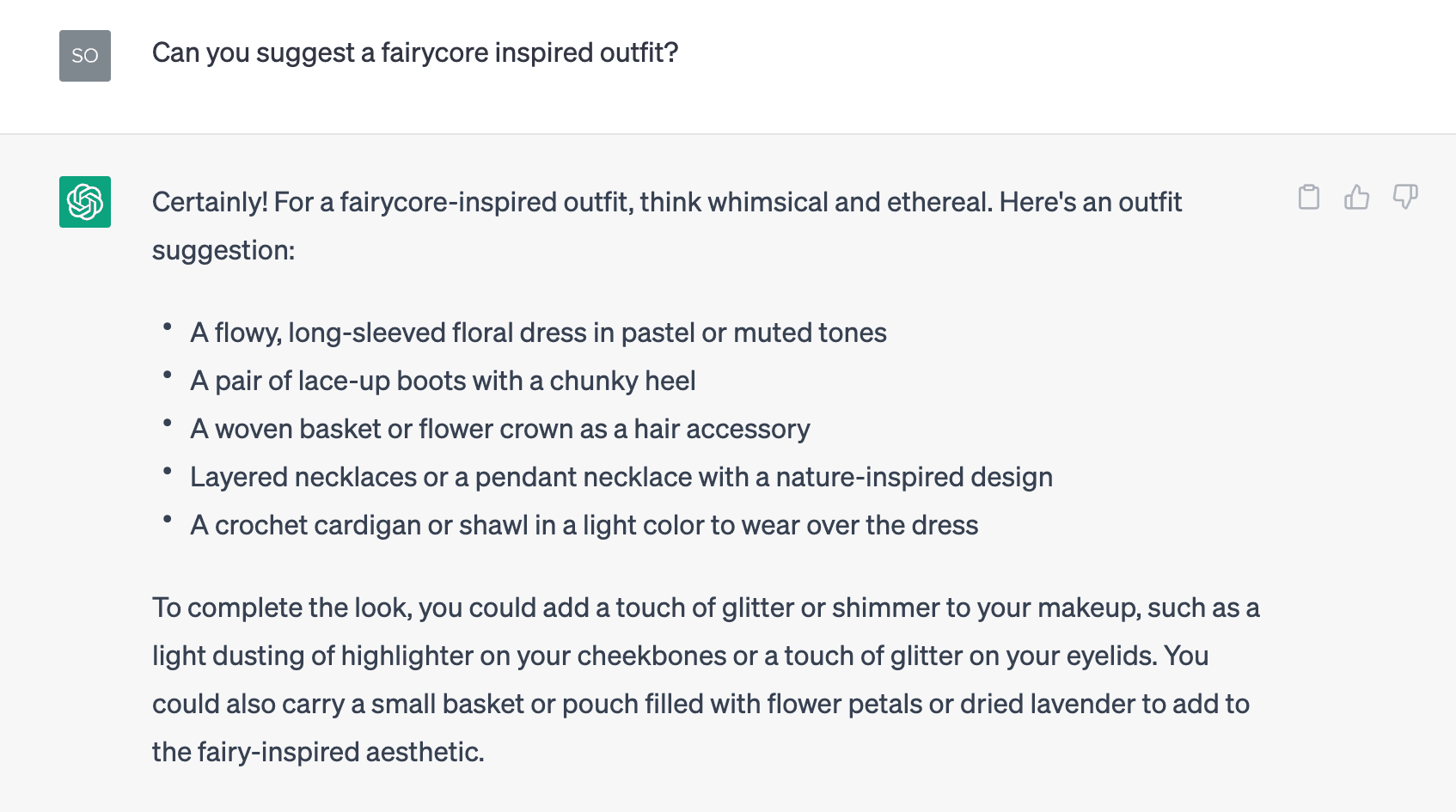This screenshot has width=1456, height=812.
Task: Click the woven basket or flower crown item
Action: [x=500, y=429]
